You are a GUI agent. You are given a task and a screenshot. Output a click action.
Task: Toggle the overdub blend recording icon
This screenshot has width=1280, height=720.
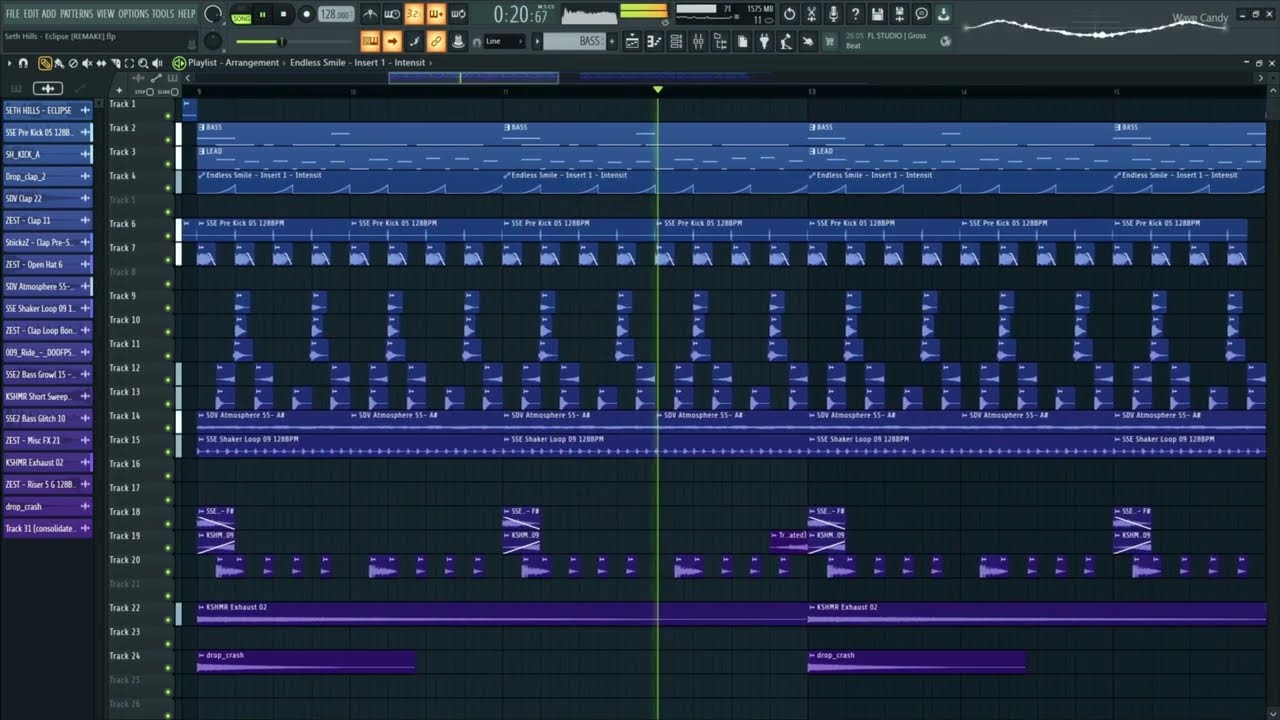(x=436, y=14)
